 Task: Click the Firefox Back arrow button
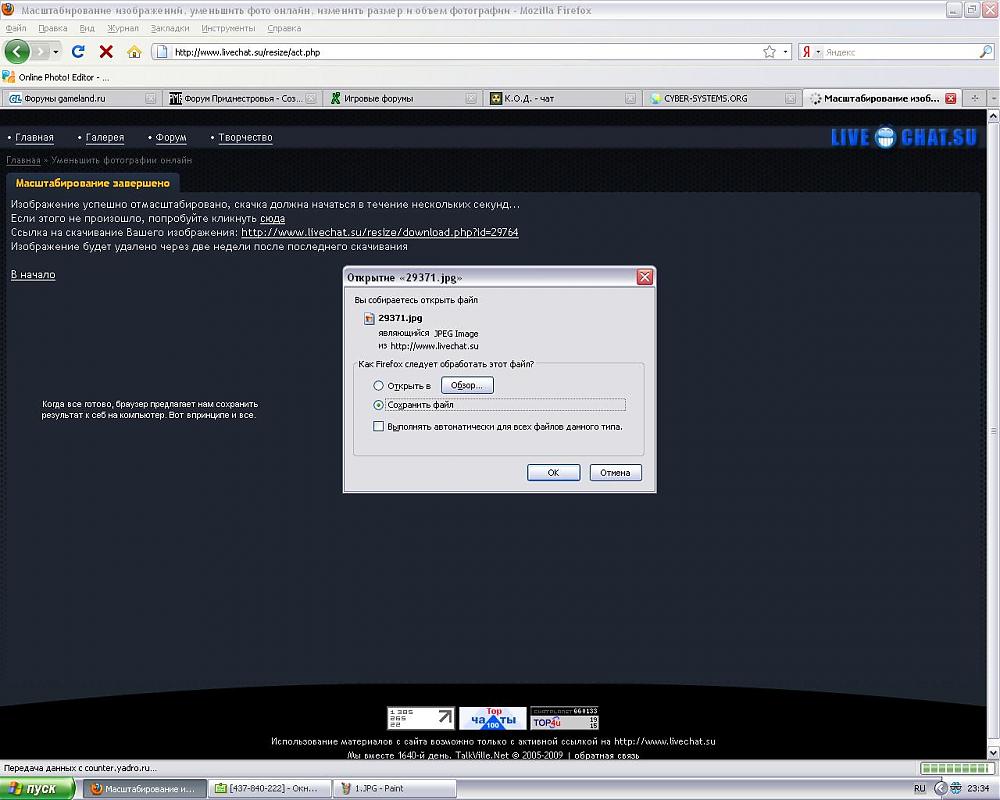tap(17, 51)
